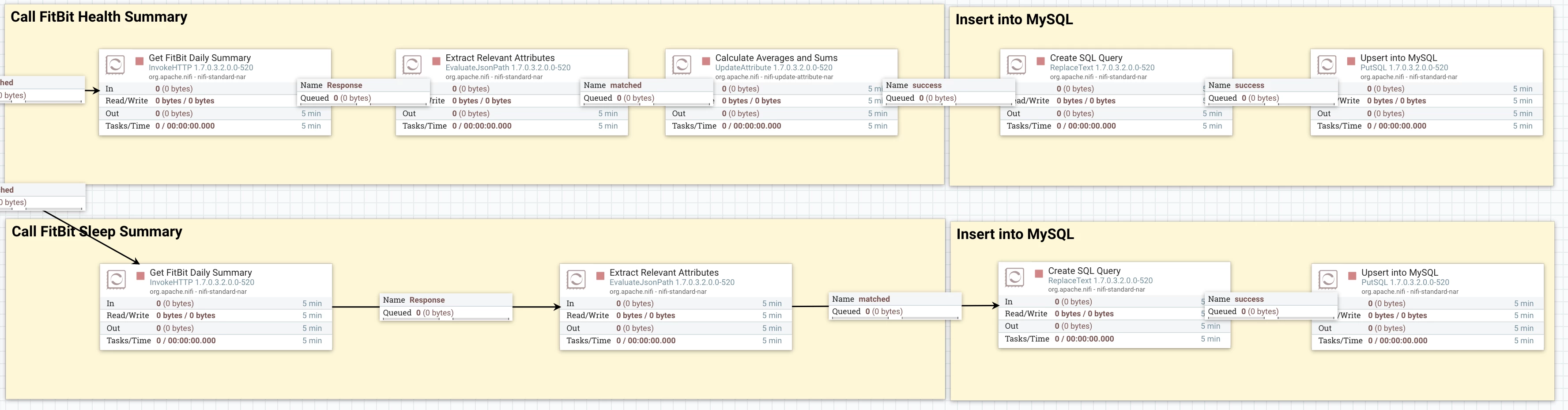This screenshot has height=410, width=1568.
Task: Select the Response connection in Health Summary group
Action: click(363, 92)
